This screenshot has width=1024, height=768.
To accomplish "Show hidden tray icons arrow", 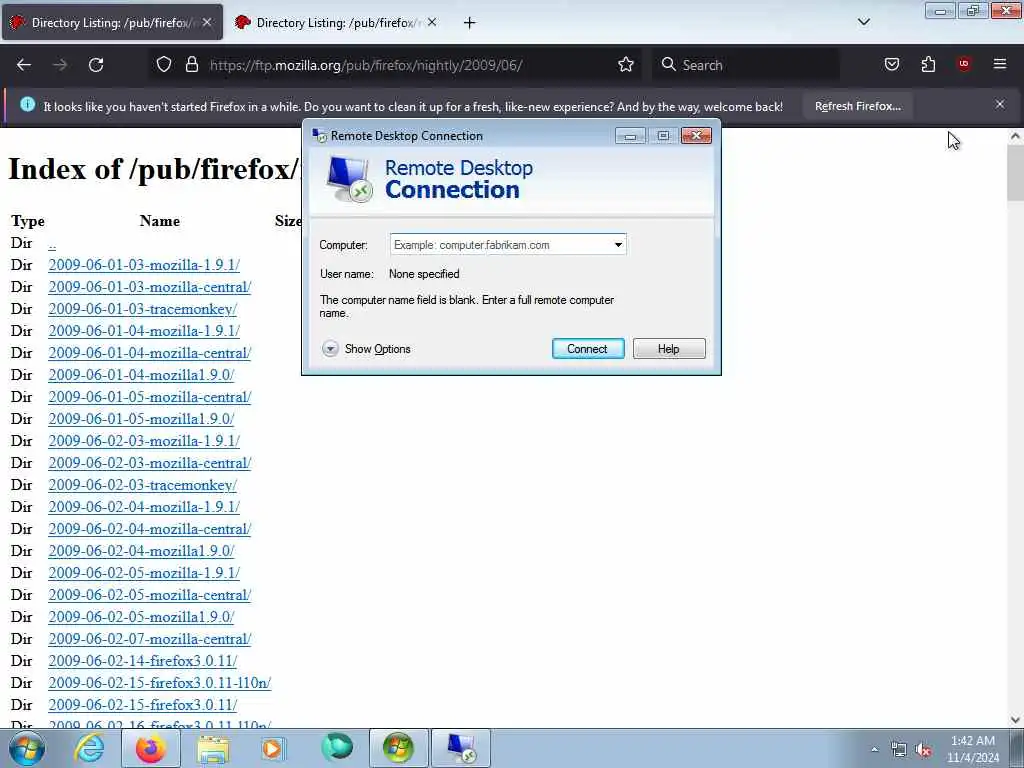I will click(874, 749).
